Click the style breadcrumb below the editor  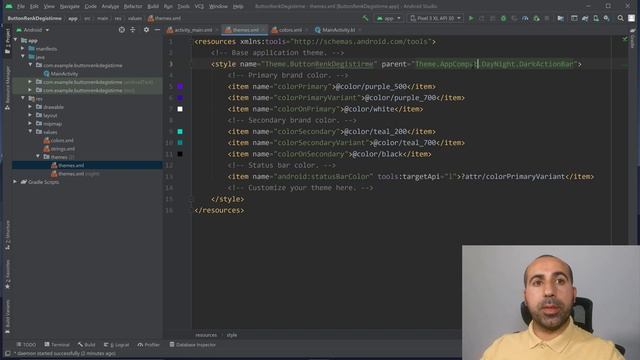[232, 335]
